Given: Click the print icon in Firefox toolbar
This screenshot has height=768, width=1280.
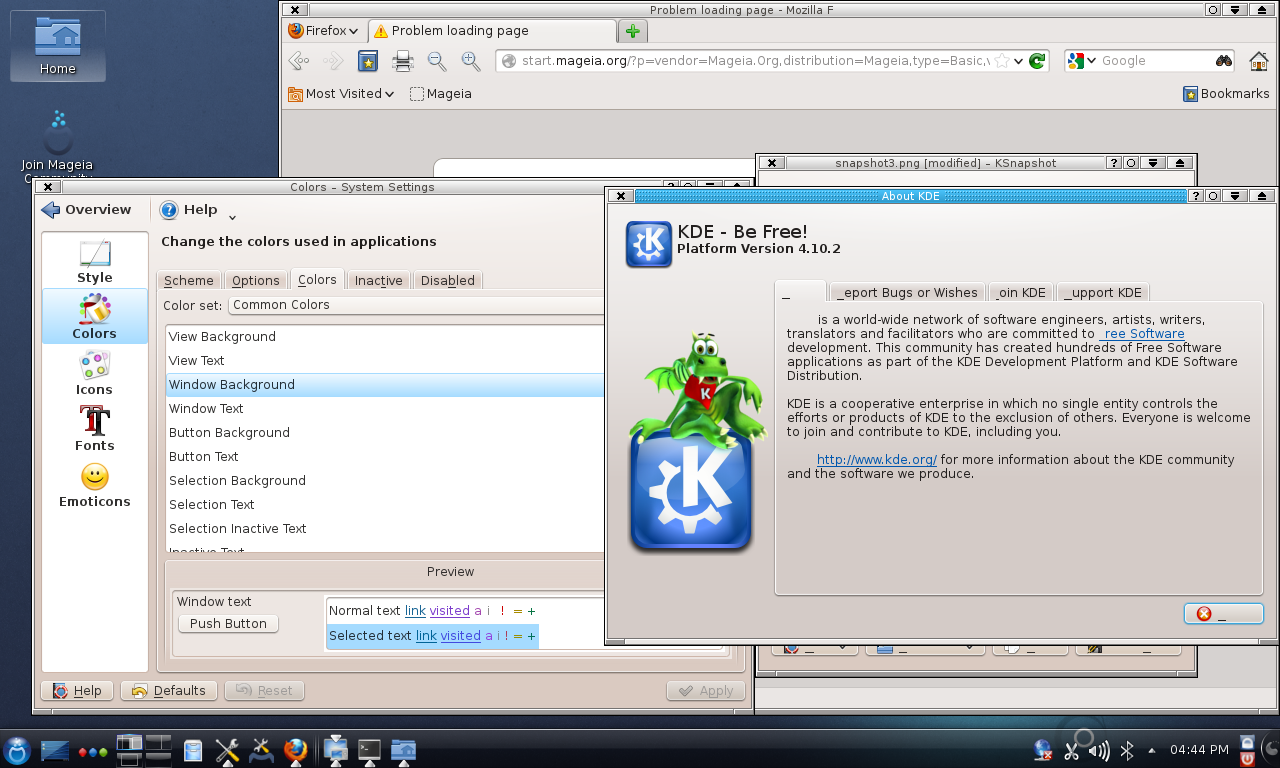Looking at the screenshot, I should (403, 61).
